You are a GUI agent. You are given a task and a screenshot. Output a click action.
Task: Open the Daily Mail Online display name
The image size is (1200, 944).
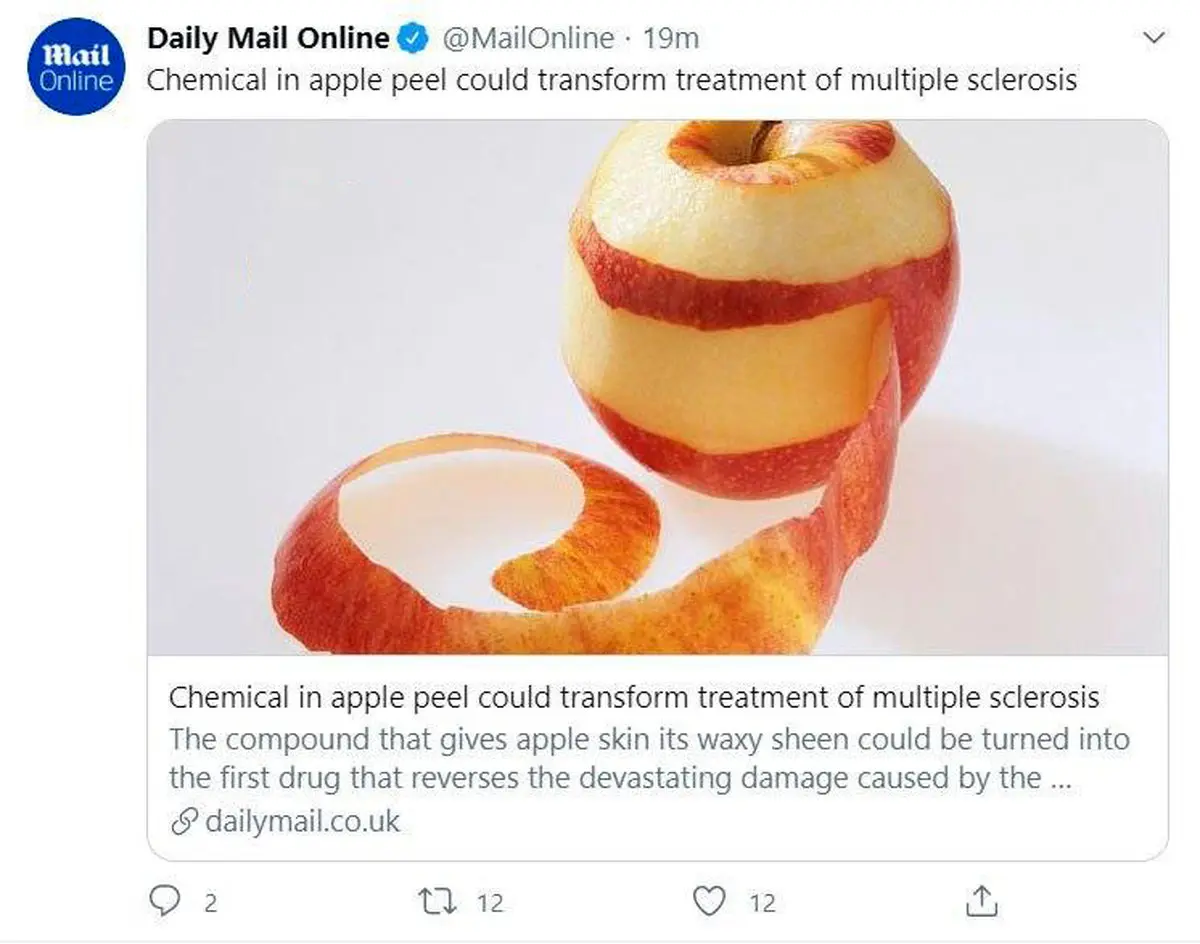(x=268, y=39)
